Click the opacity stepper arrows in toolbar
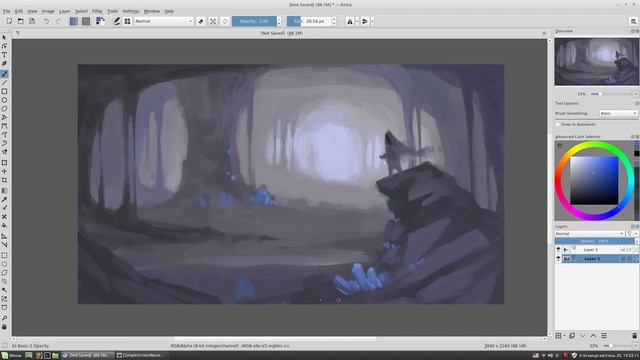640x360 pixels. 279,21
